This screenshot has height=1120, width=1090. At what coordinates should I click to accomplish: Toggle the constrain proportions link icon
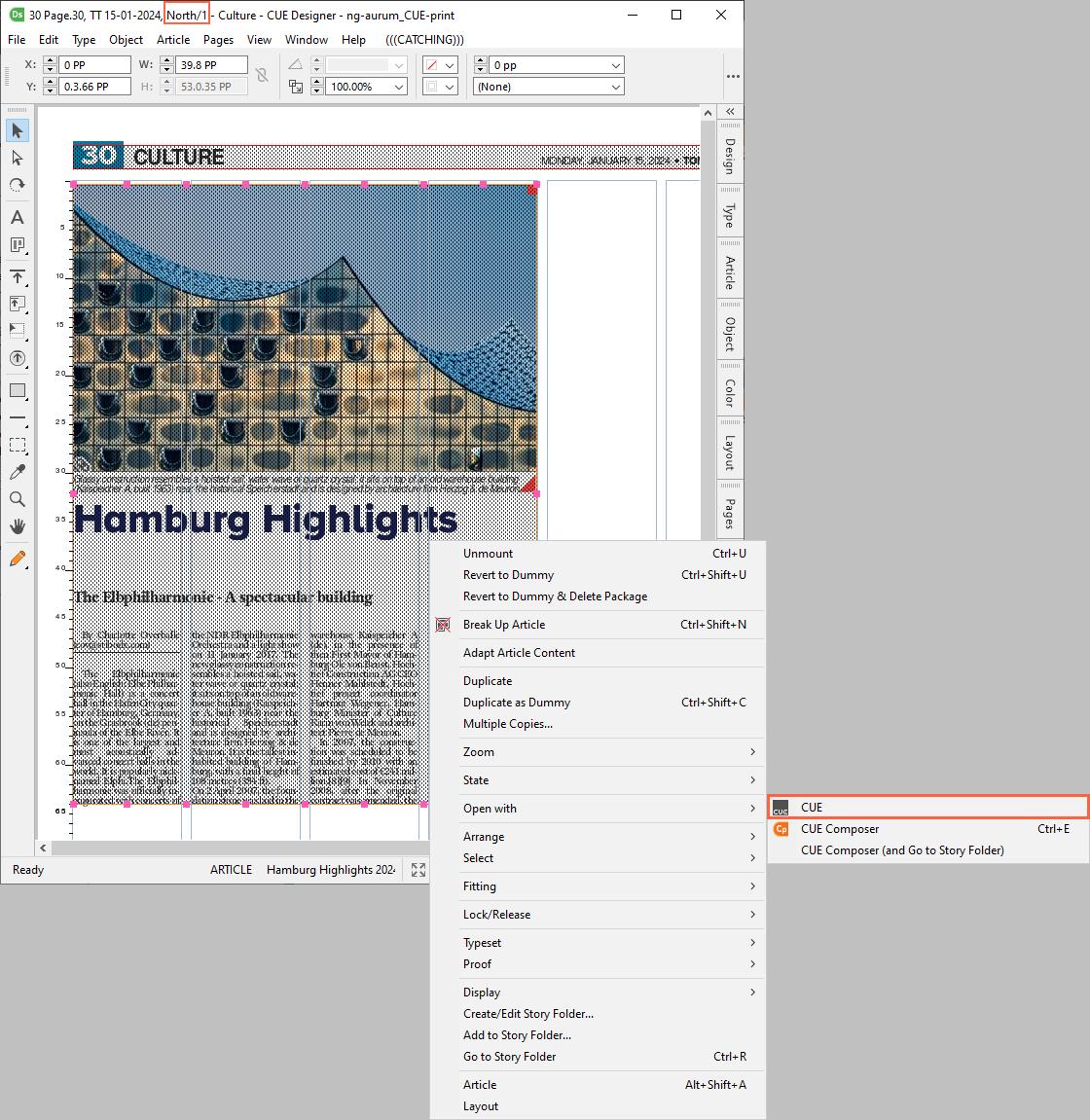click(261, 75)
